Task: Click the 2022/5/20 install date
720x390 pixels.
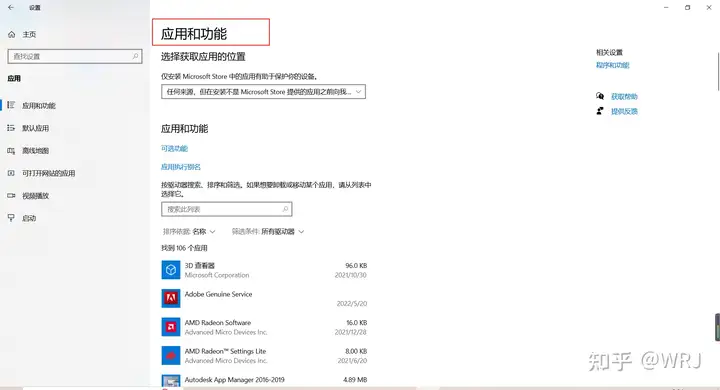Action: click(x=352, y=304)
